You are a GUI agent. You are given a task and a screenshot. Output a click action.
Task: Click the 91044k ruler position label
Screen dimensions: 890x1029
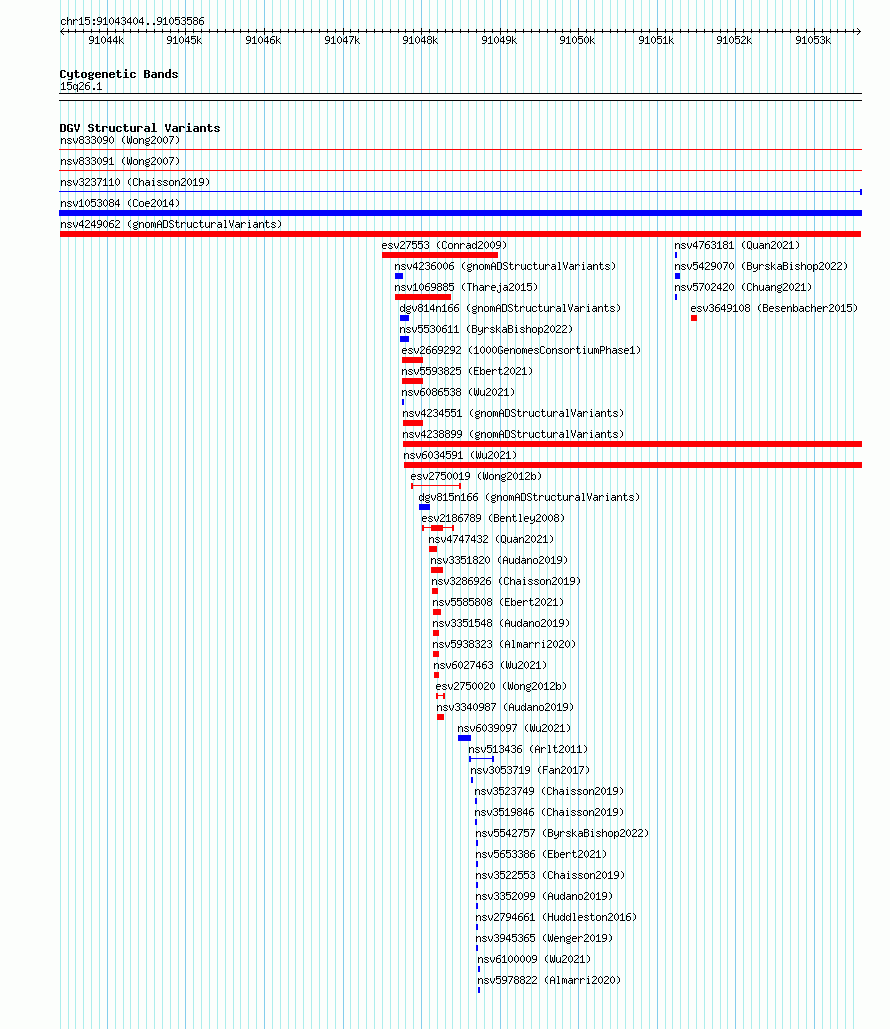coord(106,41)
